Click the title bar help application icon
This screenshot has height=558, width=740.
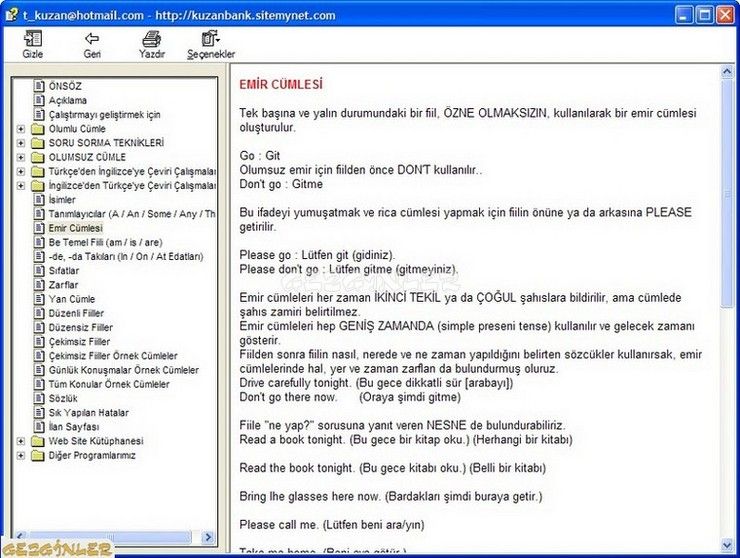(x=11, y=15)
